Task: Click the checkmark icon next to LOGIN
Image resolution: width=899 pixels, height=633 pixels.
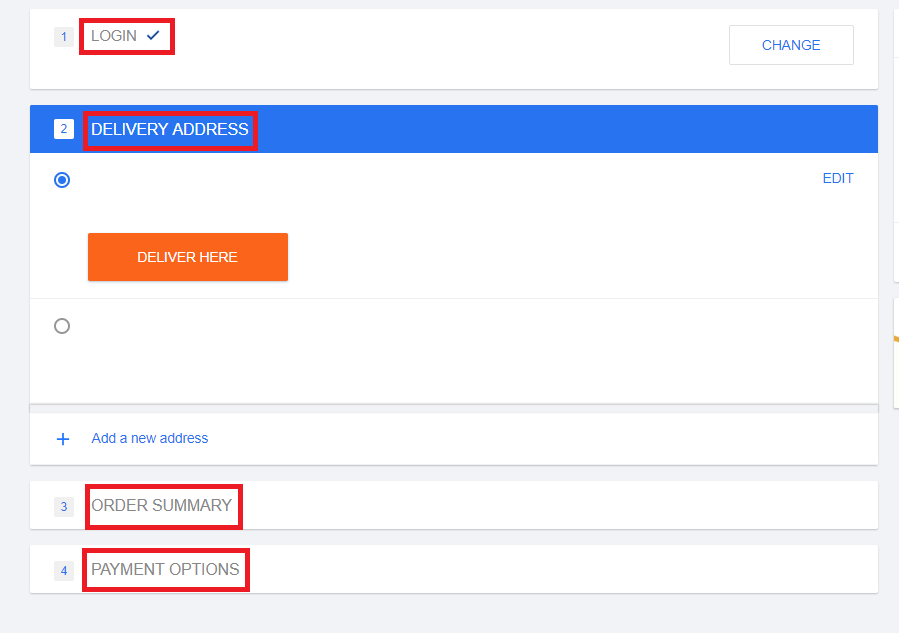Action: point(153,36)
